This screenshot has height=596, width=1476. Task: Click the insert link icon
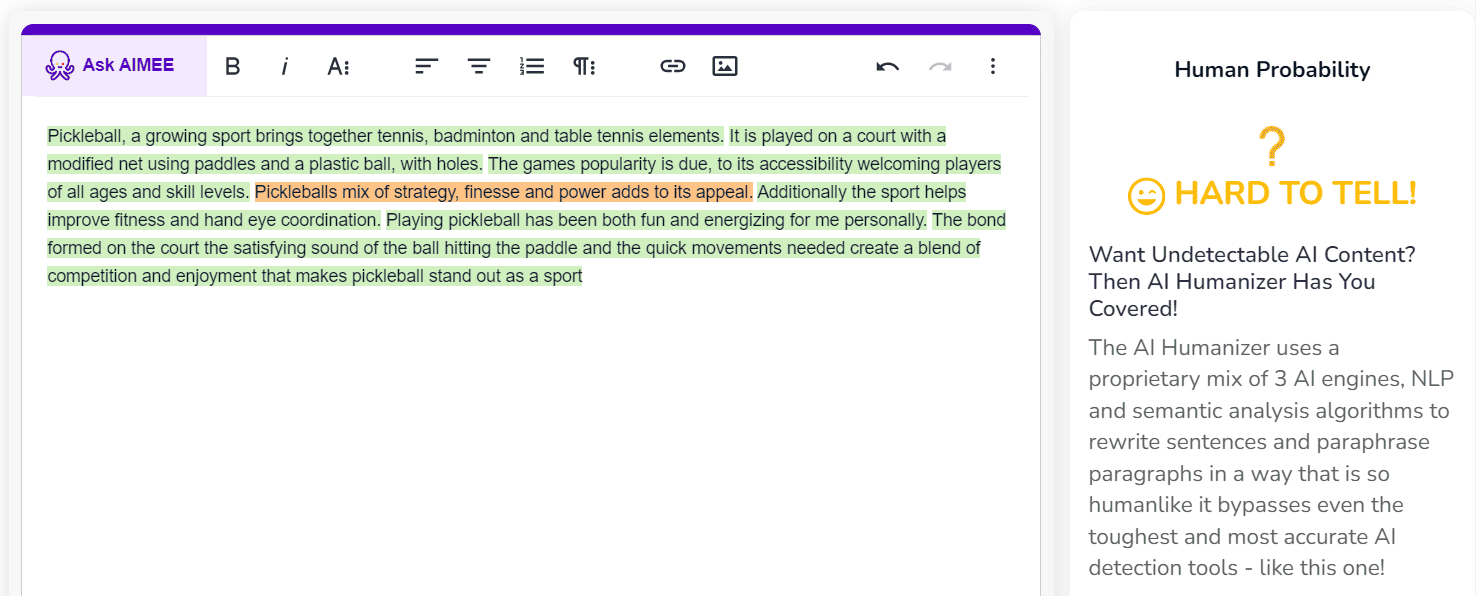click(673, 66)
